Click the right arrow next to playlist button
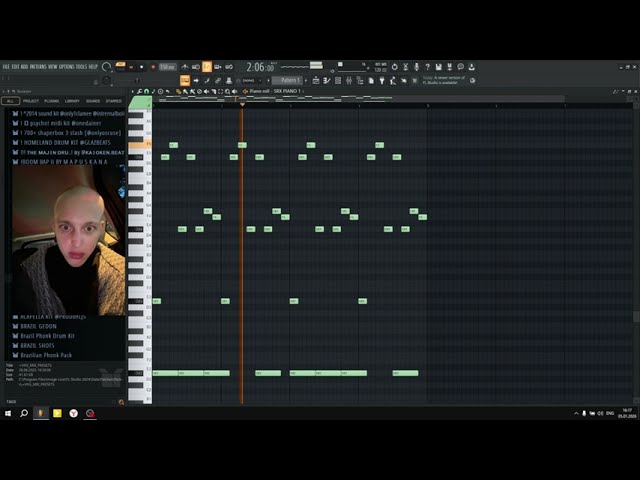The height and width of the screenshot is (480, 640). [196, 80]
